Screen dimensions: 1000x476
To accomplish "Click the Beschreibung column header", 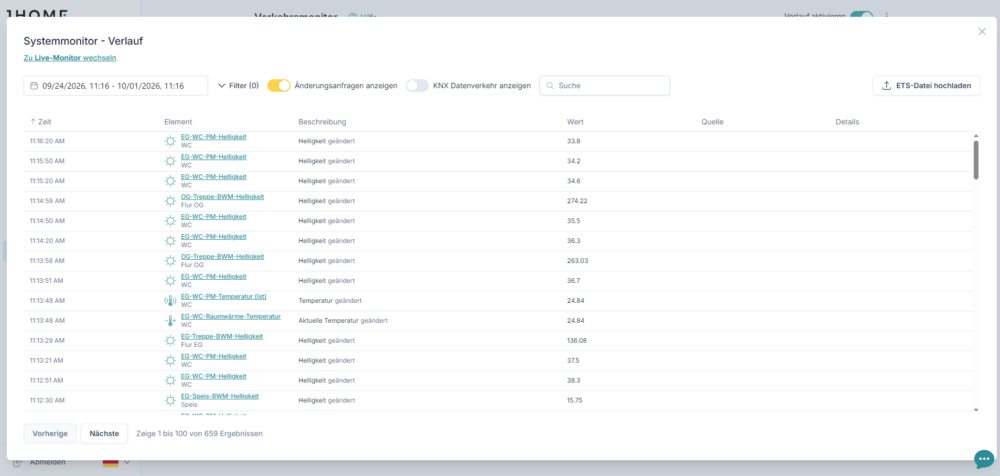I will (322, 121).
